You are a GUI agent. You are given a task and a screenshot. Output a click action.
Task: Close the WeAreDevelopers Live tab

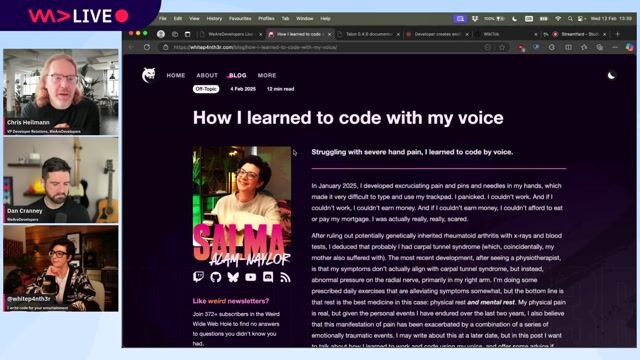pyautogui.click(x=260, y=34)
